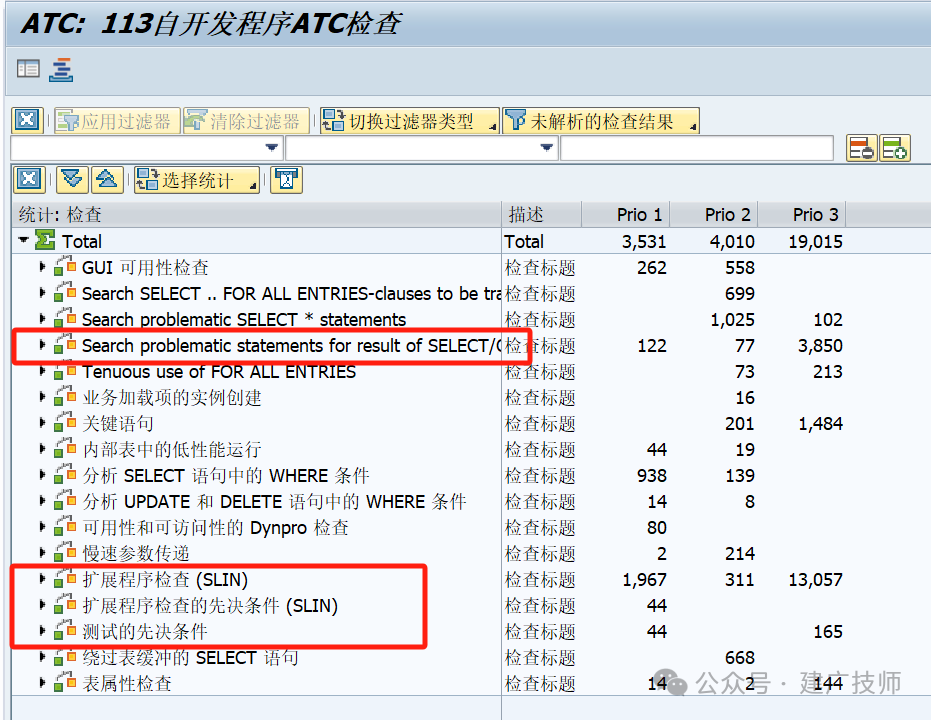Click 应用过滤器 button
This screenshot has width=931, height=720.
point(117,121)
